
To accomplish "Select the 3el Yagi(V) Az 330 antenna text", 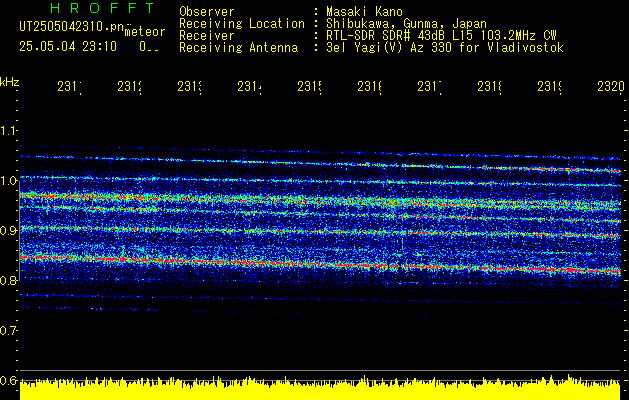I will [445, 48].
